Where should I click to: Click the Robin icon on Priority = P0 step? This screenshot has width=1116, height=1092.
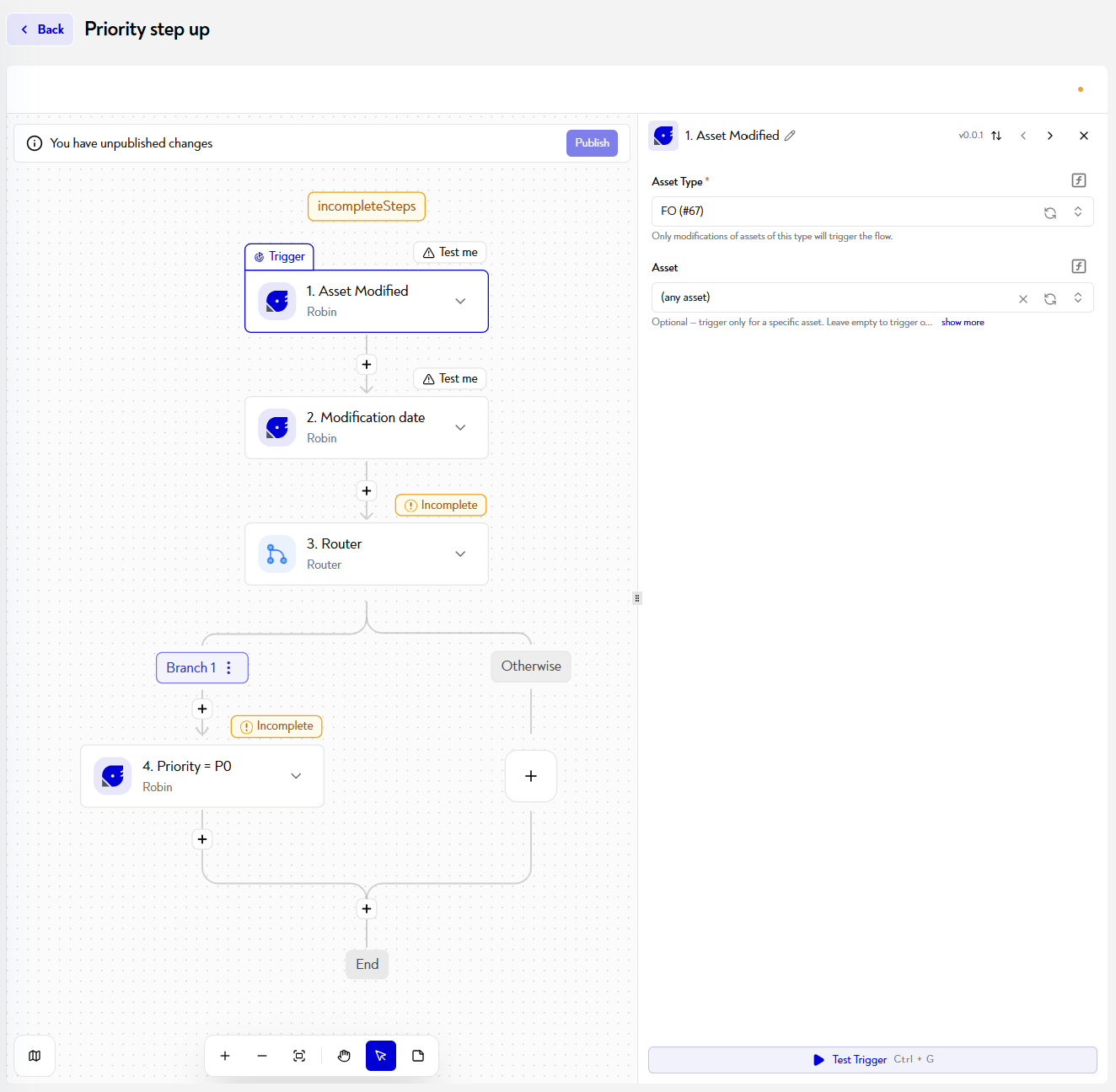112,776
